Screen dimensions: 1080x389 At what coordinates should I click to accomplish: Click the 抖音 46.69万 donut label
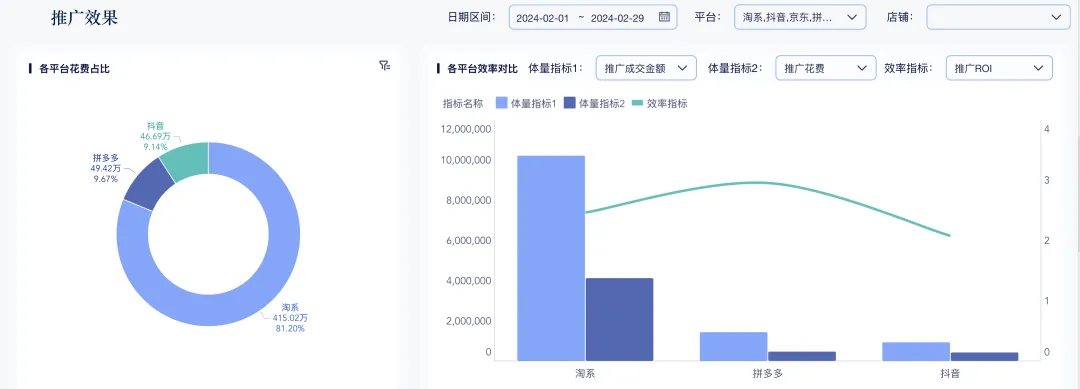155,136
